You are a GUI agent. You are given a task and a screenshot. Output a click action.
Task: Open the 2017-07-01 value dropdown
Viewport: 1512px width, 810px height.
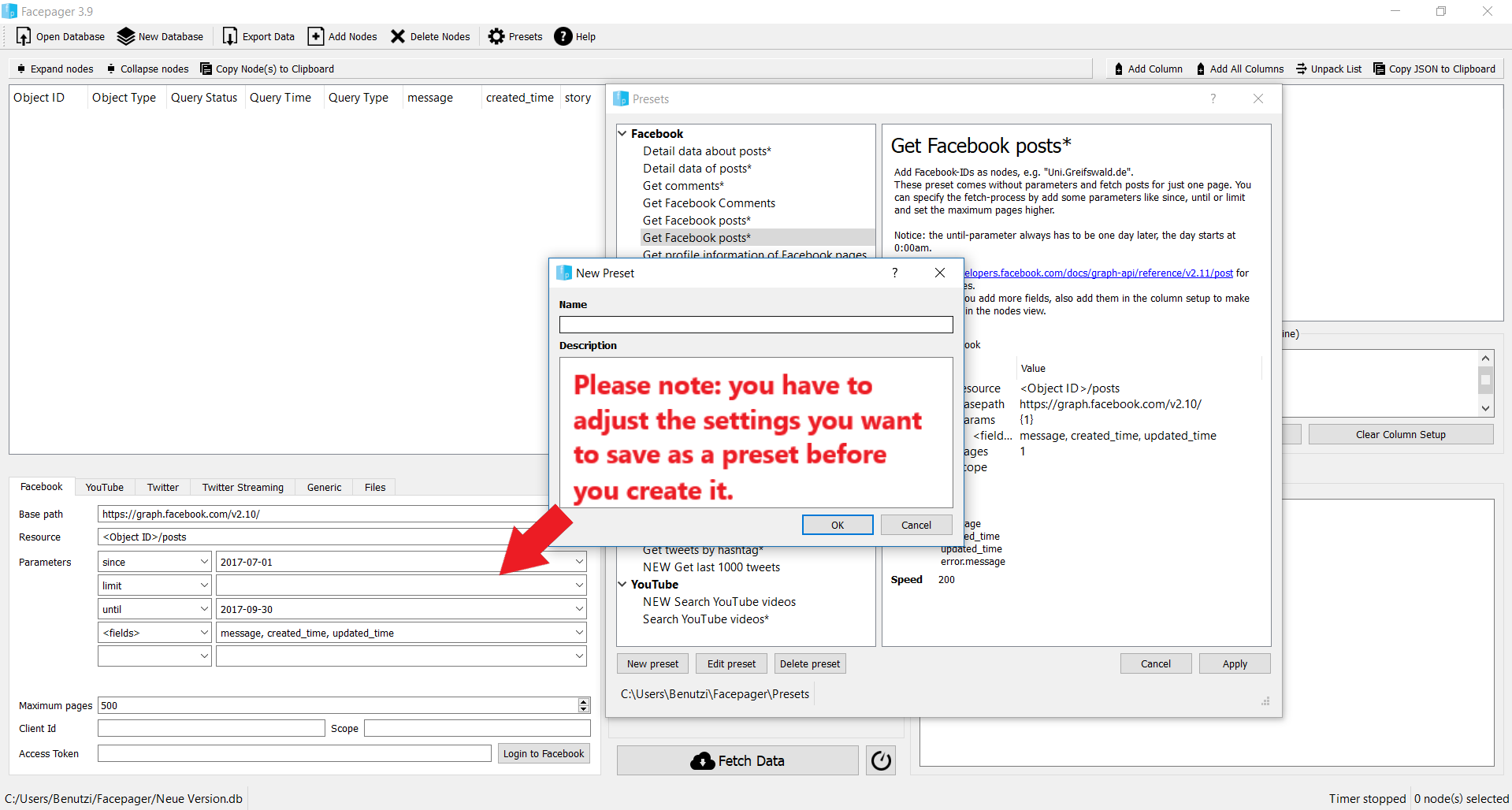pos(579,562)
